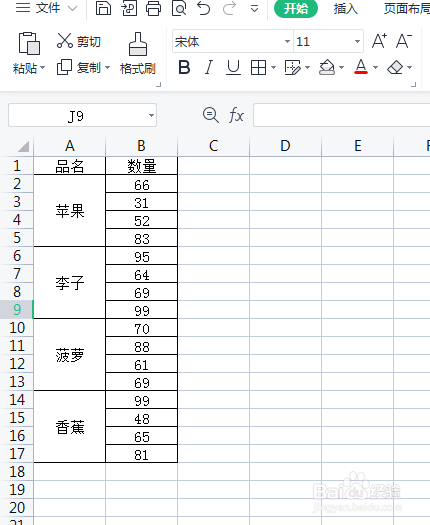Viewport: 430px width, 525px height.
Task: Expand the Name Box dropdown arrow
Action: point(151,116)
